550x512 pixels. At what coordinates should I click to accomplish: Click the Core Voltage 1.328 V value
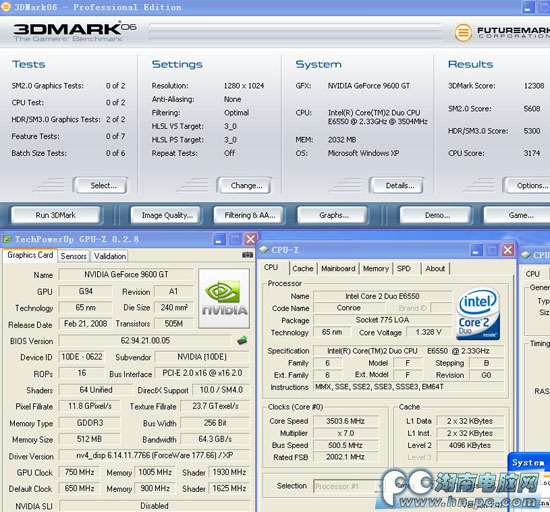tap(429, 332)
